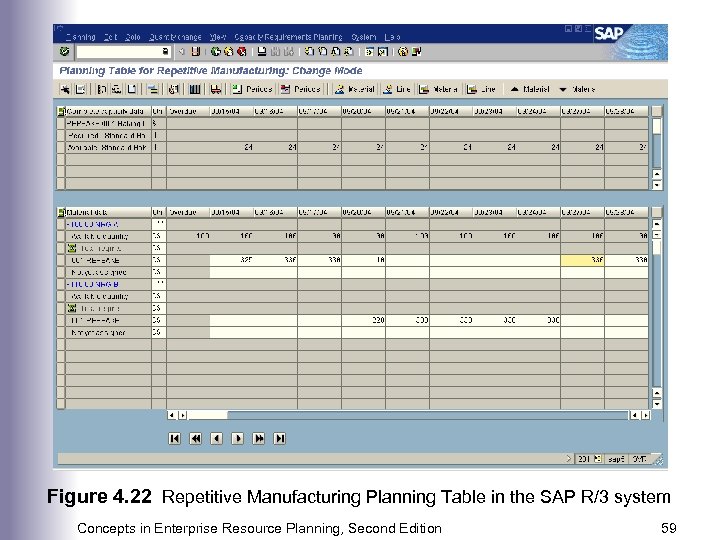Click the green production line icon under NRG-B
The height and width of the screenshot is (540, 720).
[72, 308]
